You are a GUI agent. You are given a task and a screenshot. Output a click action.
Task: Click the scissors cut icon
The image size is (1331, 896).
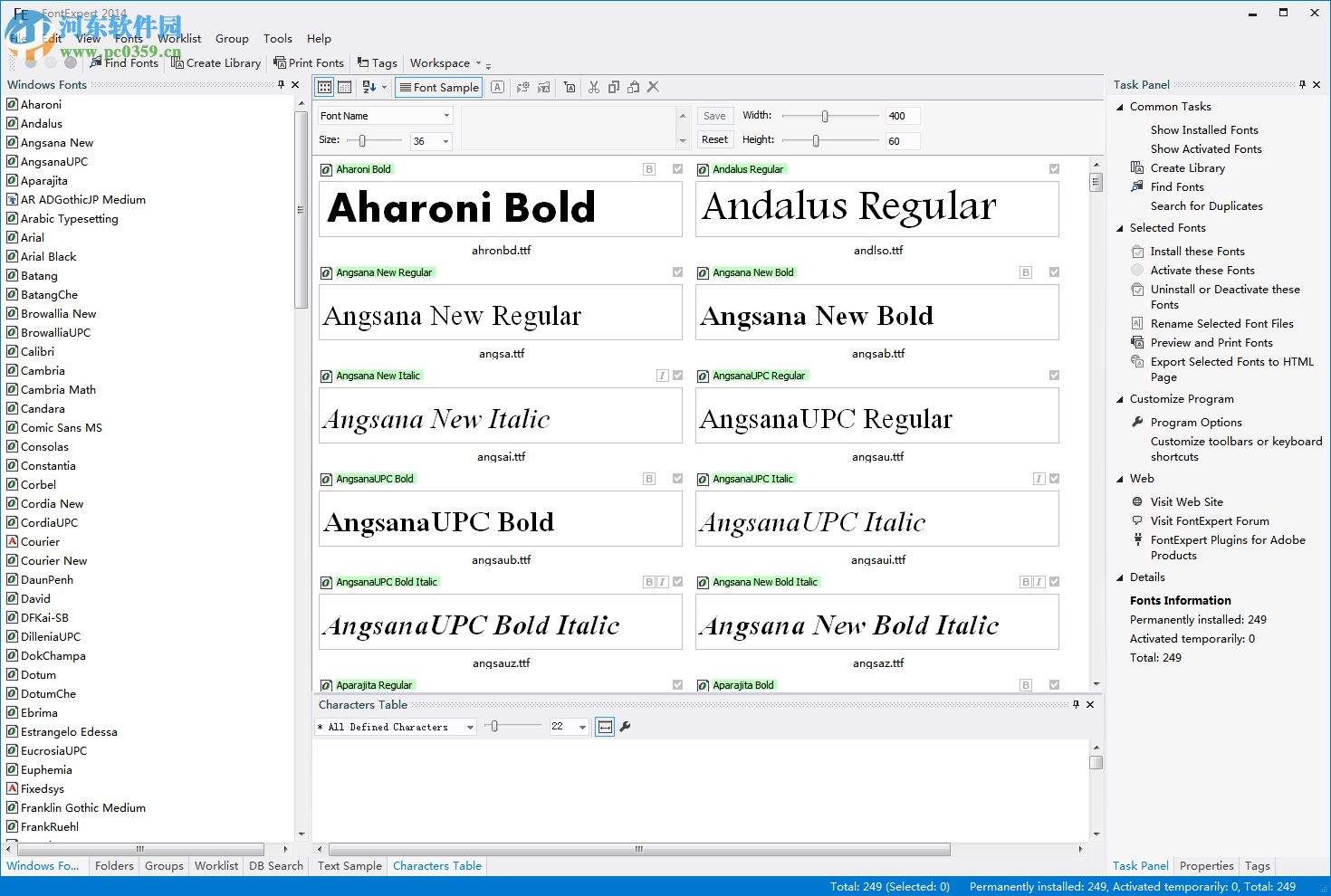(x=594, y=87)
